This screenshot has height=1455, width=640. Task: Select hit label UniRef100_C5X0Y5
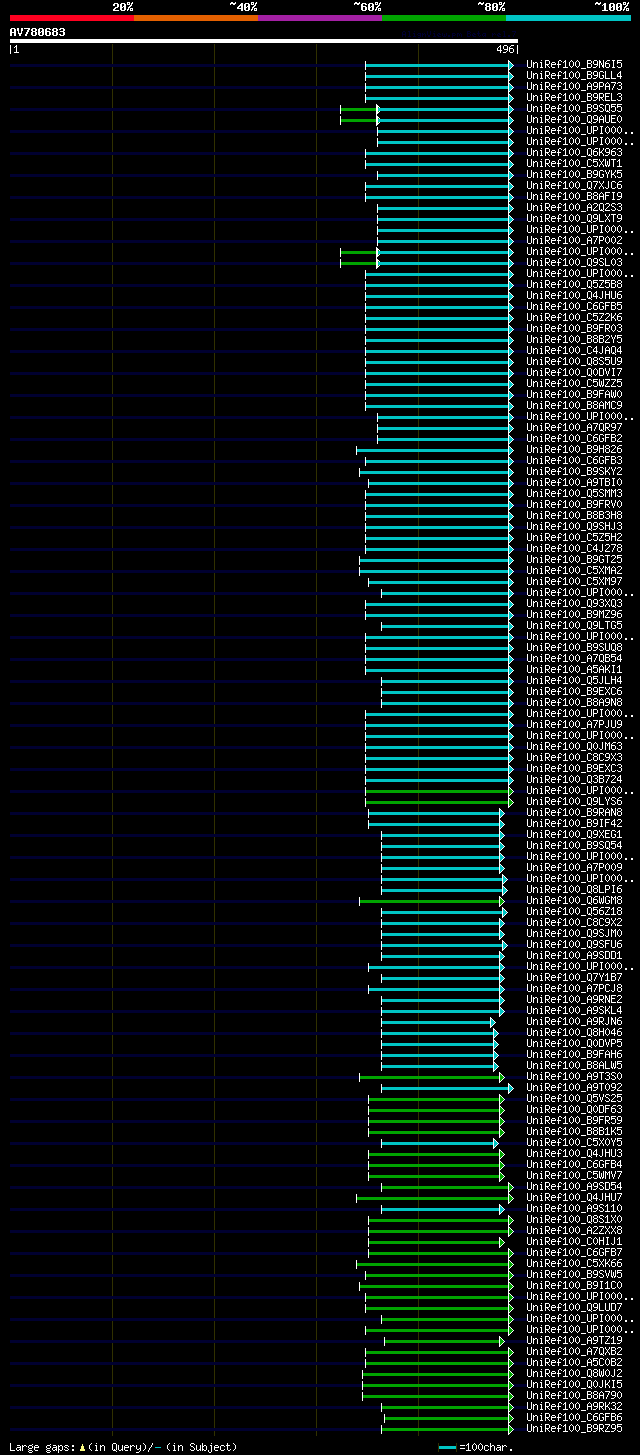(x=574, y=1142)
